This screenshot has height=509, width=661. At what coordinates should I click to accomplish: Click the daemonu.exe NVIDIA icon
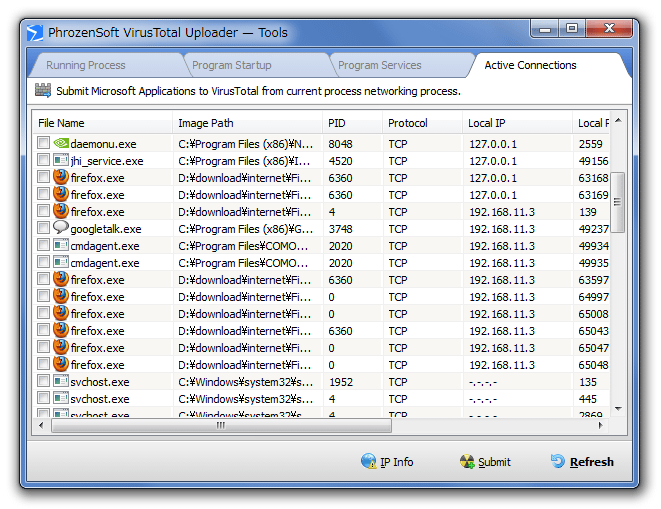(61, 143)
